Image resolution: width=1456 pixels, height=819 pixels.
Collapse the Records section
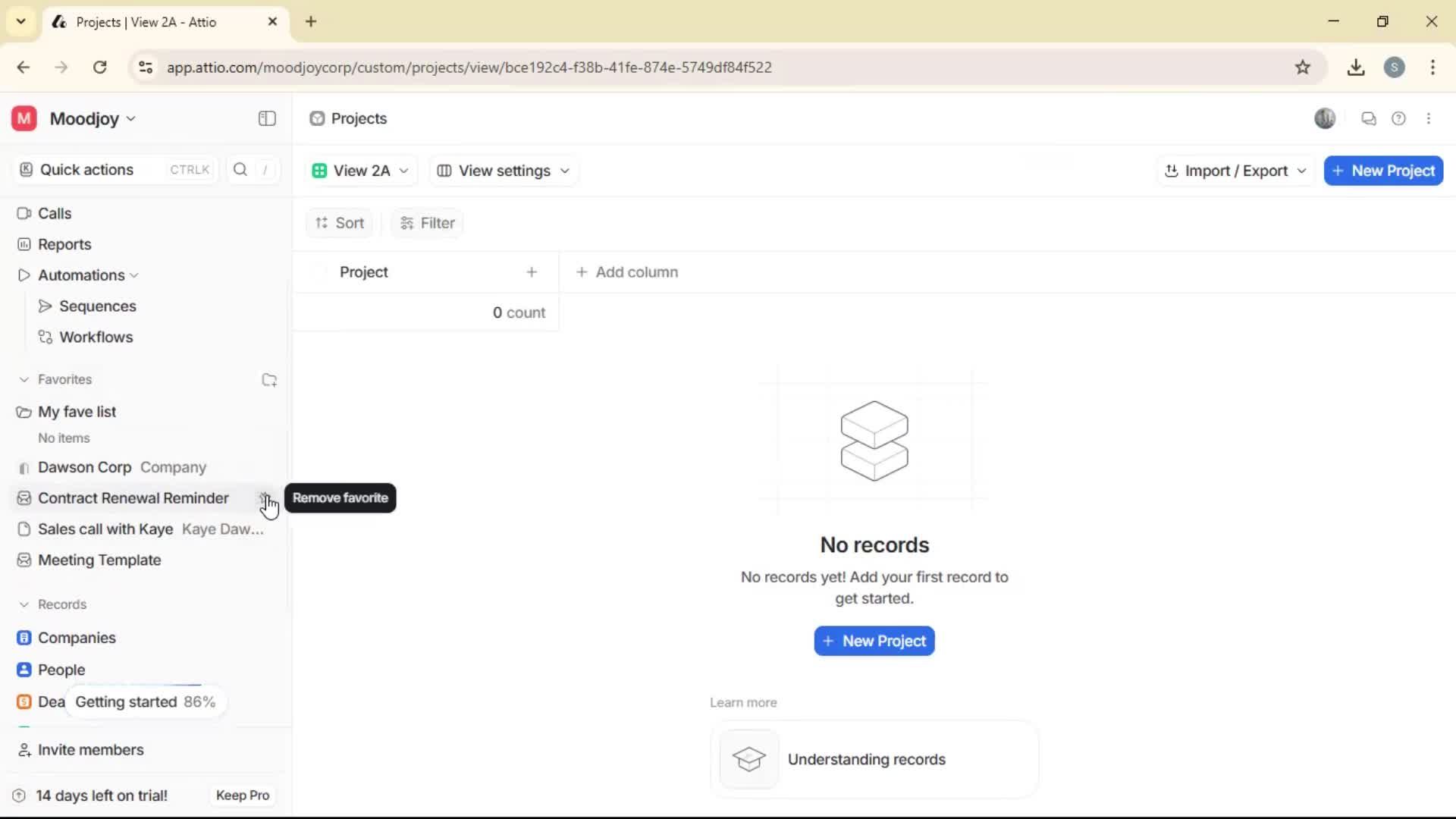[24, 604]
